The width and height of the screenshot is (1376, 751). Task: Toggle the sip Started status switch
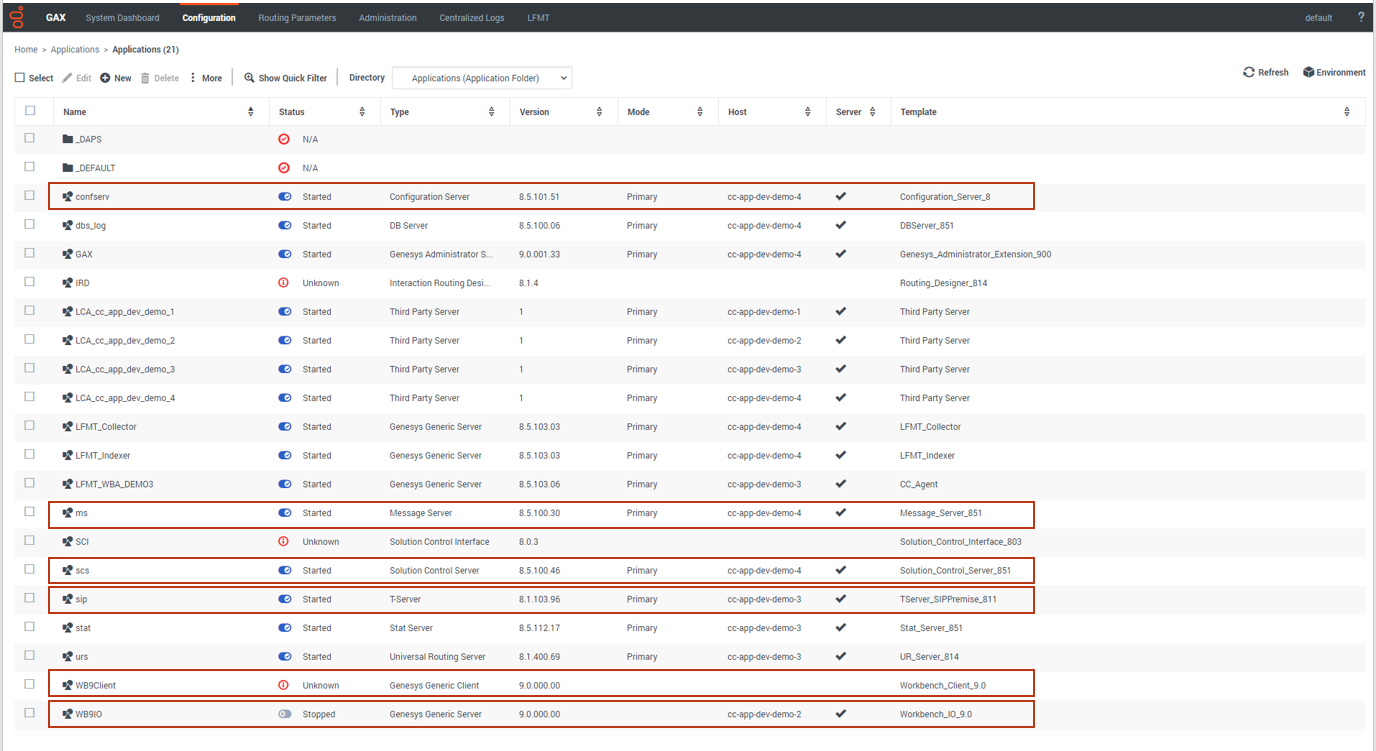tap(285, 600)
